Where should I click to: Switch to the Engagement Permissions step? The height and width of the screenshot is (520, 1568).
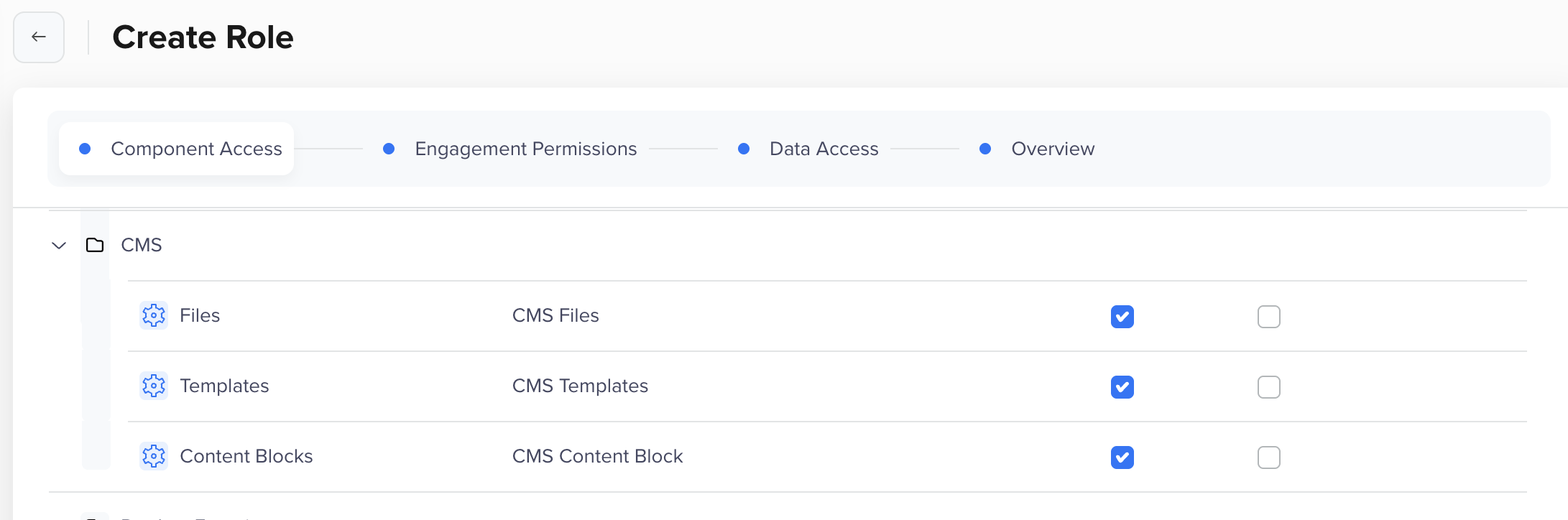[x=525, y=149]
